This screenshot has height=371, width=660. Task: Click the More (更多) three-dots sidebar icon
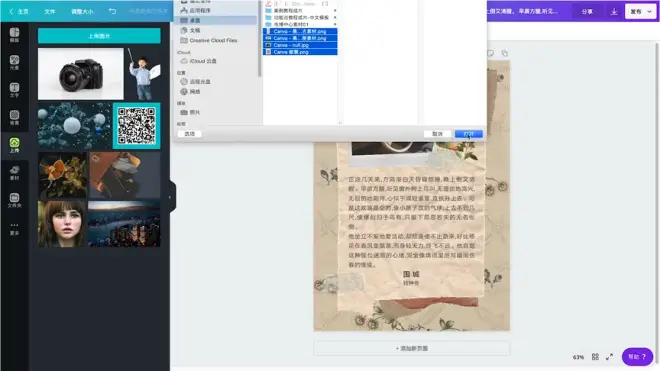14,229
